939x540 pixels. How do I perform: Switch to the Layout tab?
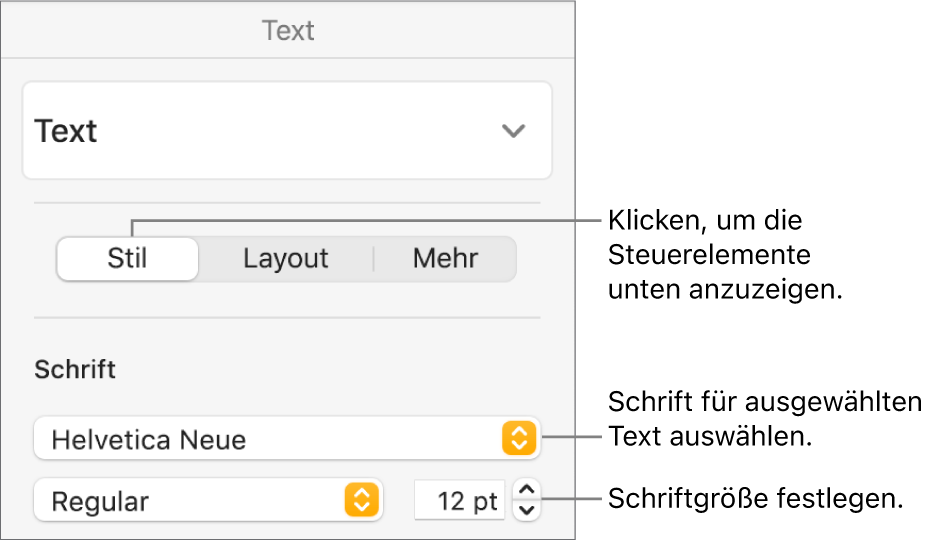286,259
